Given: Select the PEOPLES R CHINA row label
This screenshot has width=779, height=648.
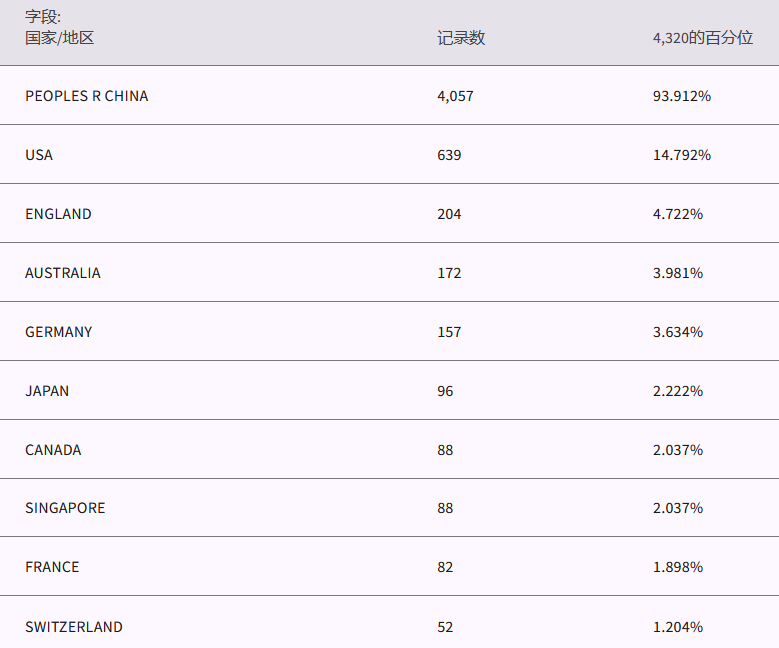Looking at the screenshot, I should coord(86,96).
